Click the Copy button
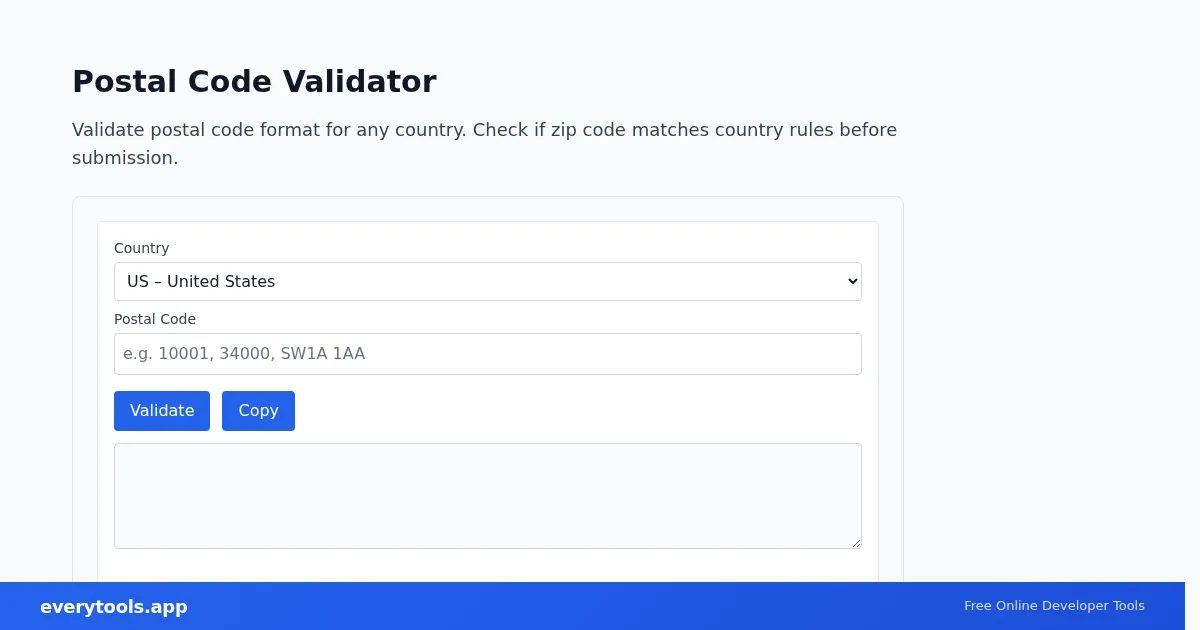Screen dimensions: 1200x630 point(258,411)
